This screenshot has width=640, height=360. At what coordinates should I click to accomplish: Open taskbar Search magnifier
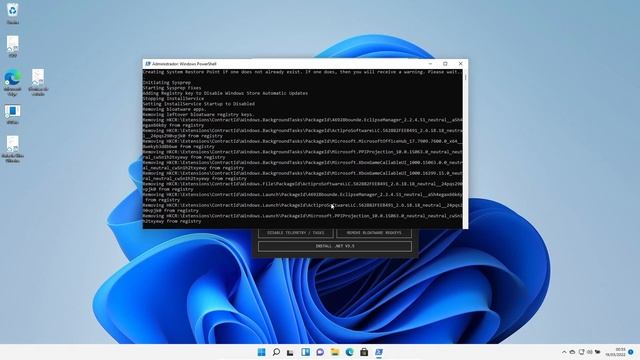click(276, 352)
